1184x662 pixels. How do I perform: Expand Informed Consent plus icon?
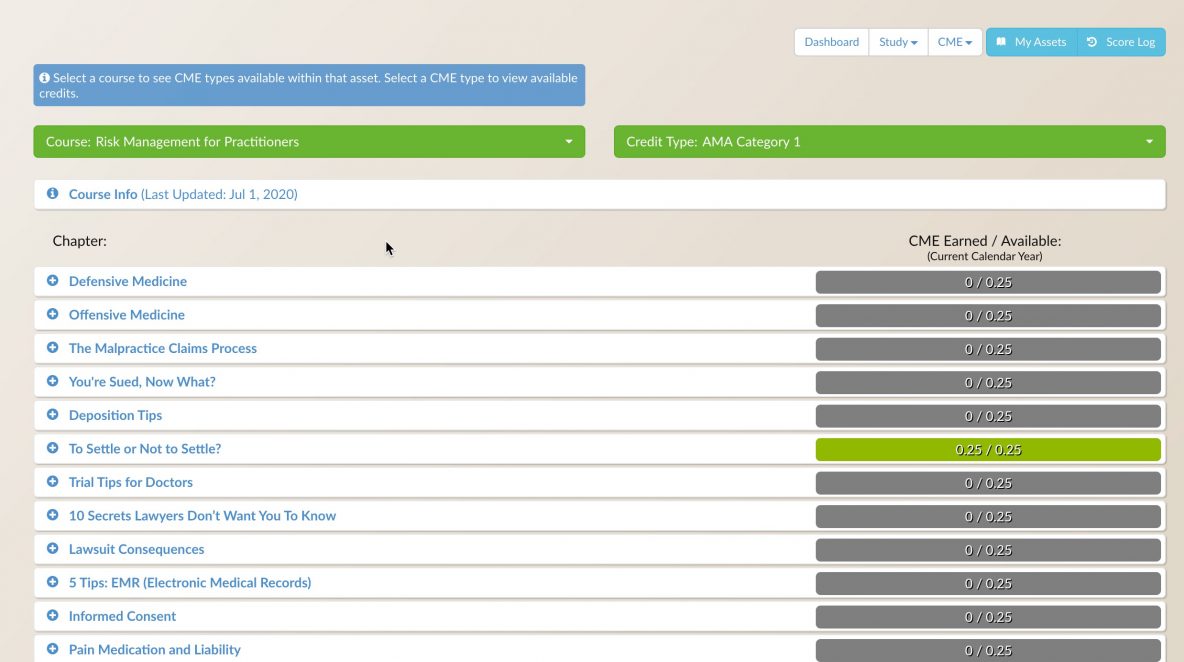pos(52,615)
